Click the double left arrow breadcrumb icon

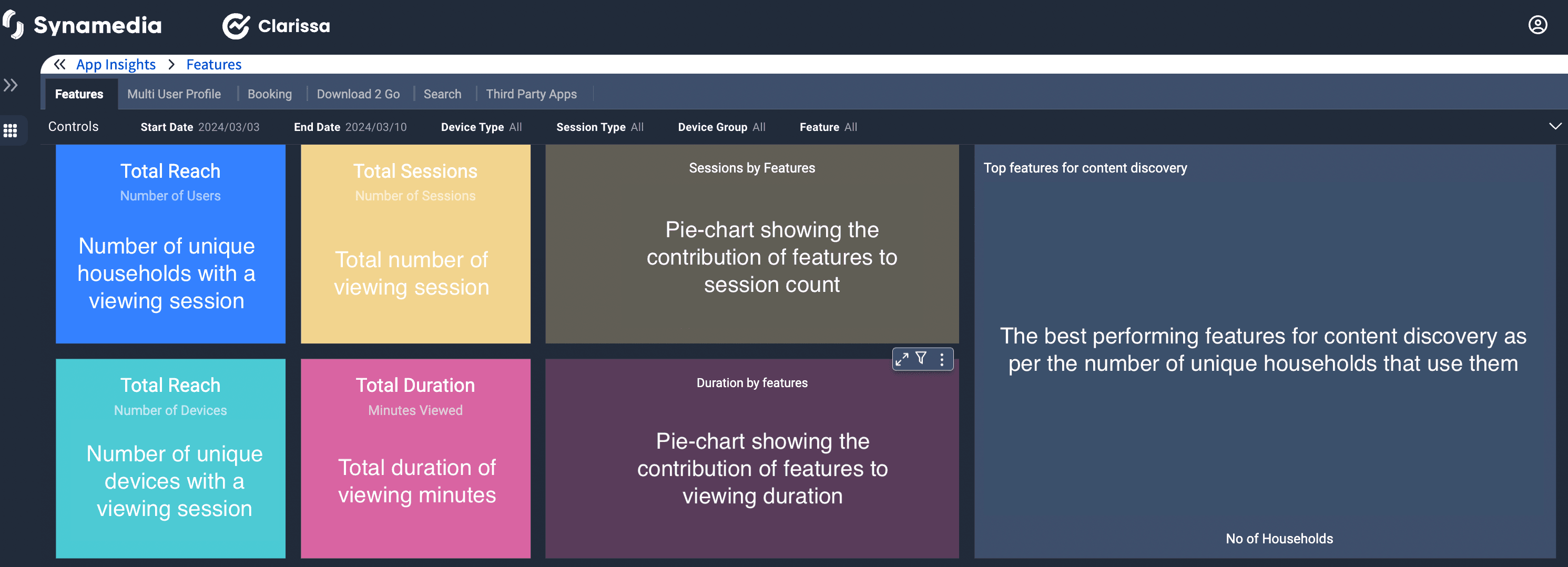point(59,65)
